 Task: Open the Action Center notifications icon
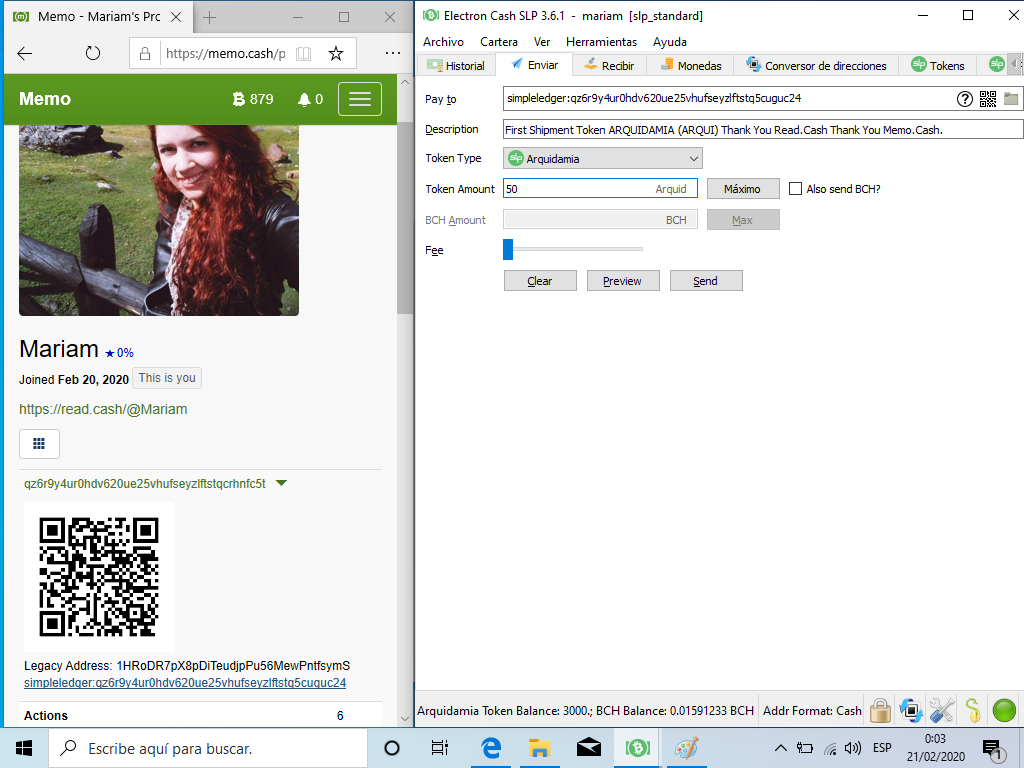(x=992, y=750)
